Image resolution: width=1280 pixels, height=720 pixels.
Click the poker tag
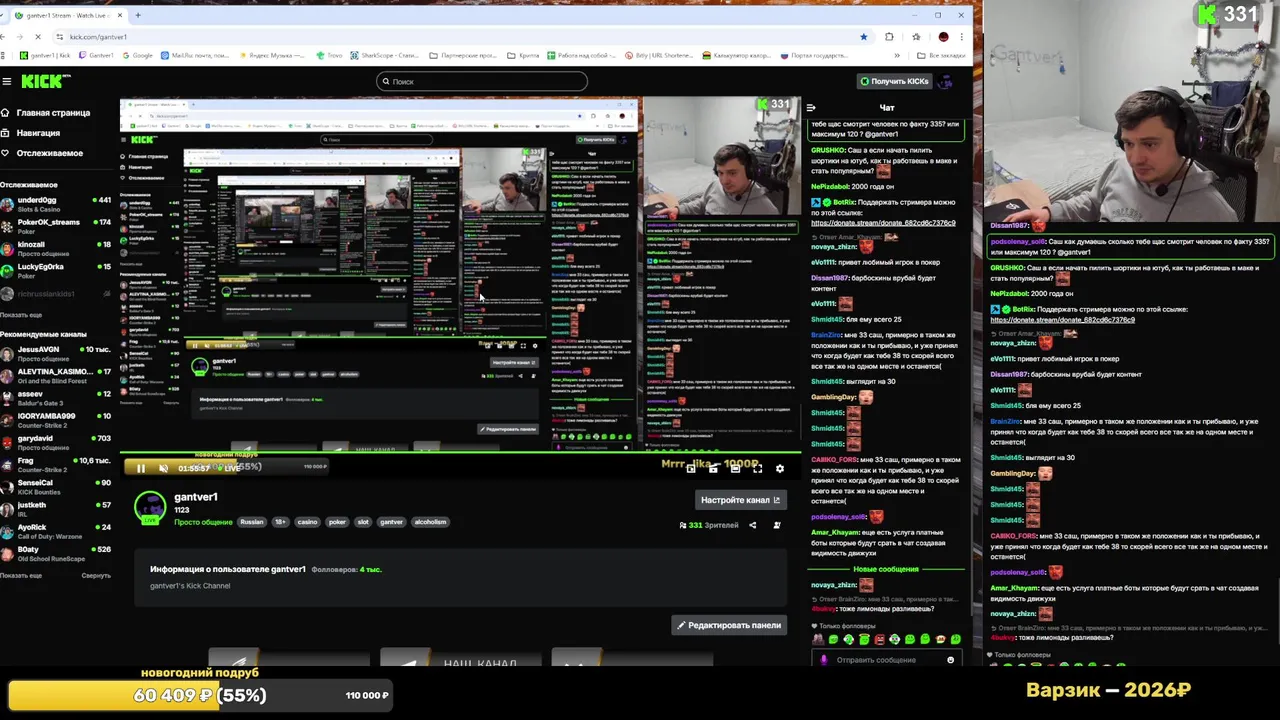(x=337, y=522)
